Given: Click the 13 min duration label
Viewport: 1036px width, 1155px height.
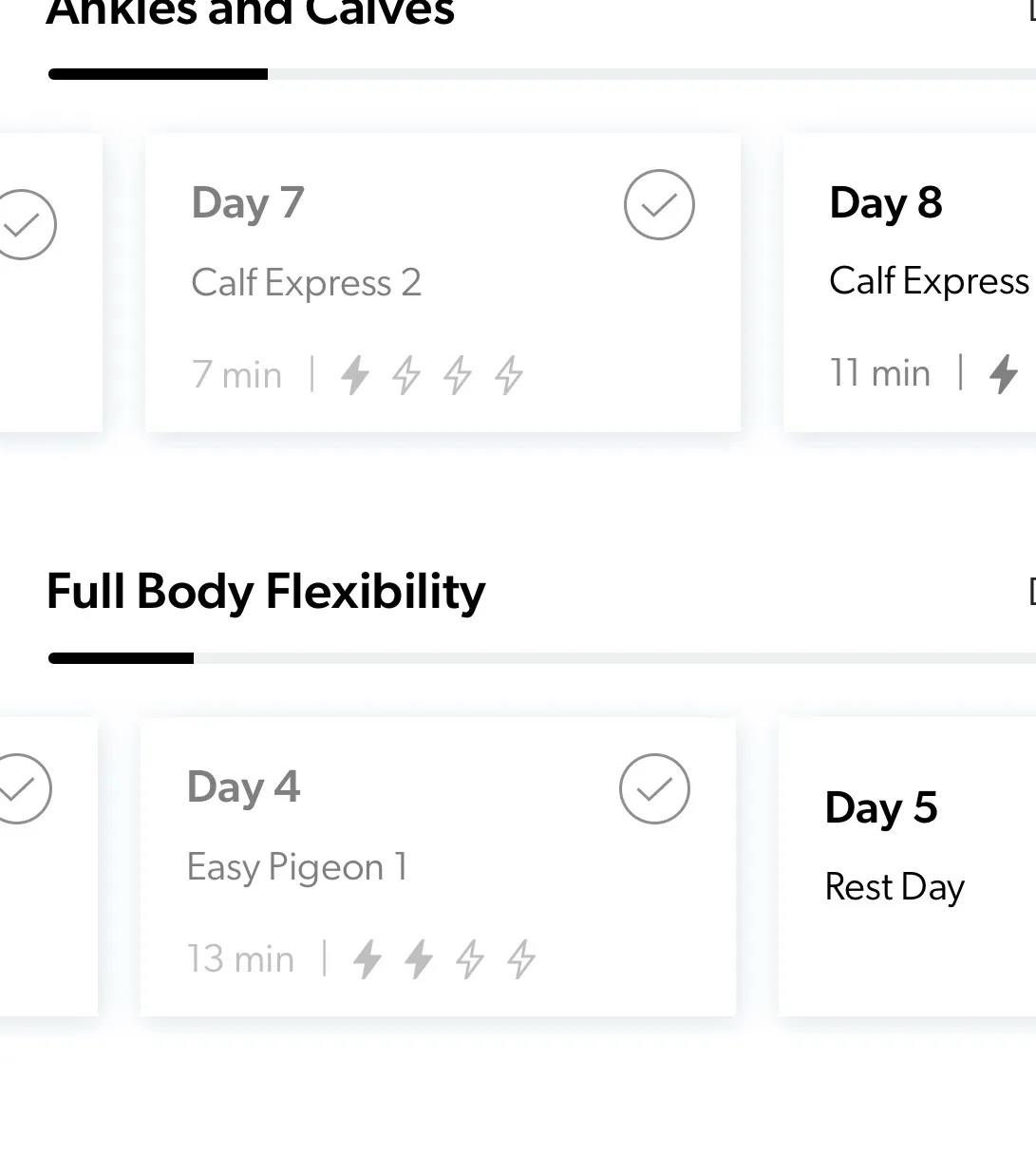Looking at the screenshot, I should 241,959.
